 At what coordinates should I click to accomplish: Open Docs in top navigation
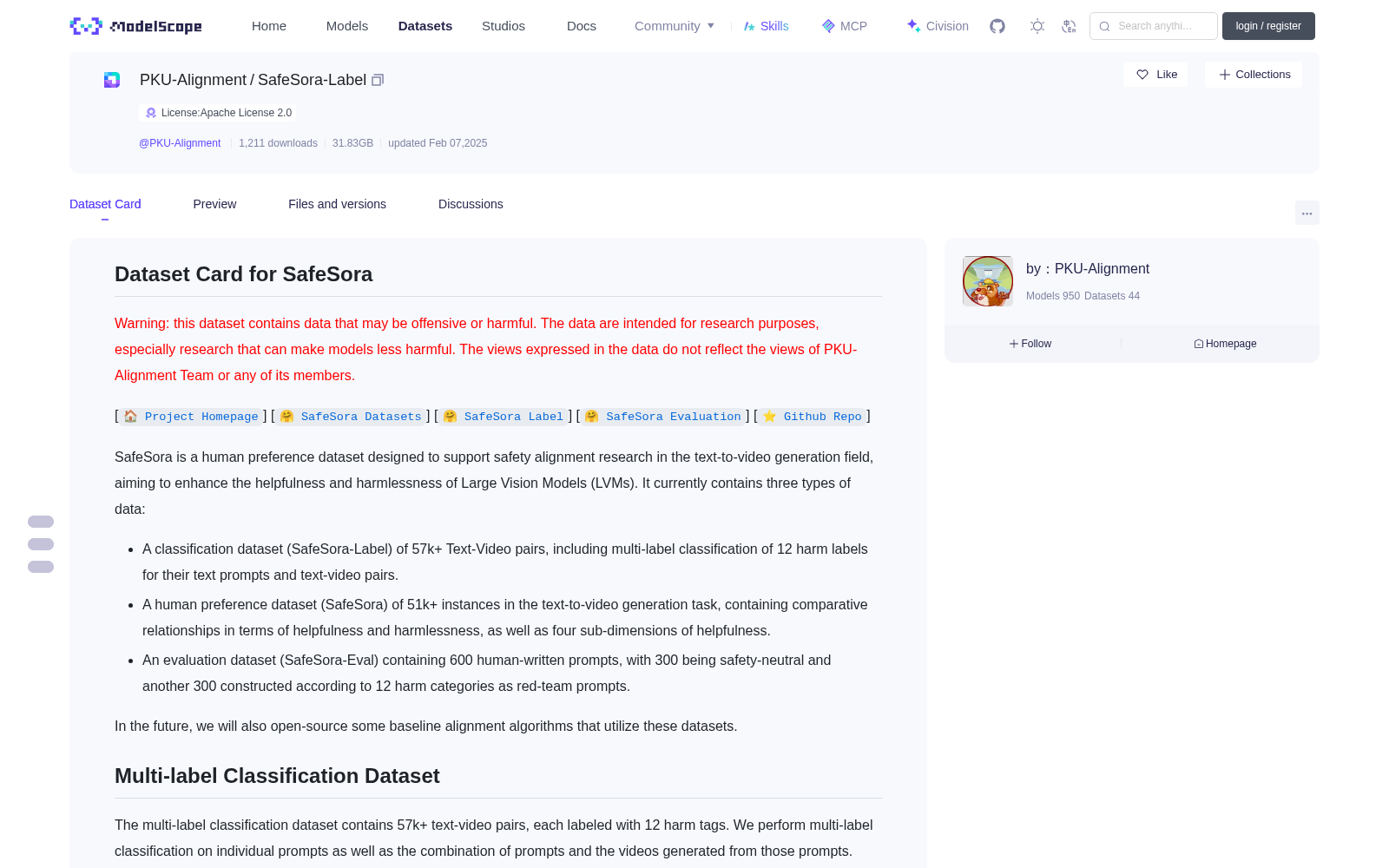coord(582,26)
